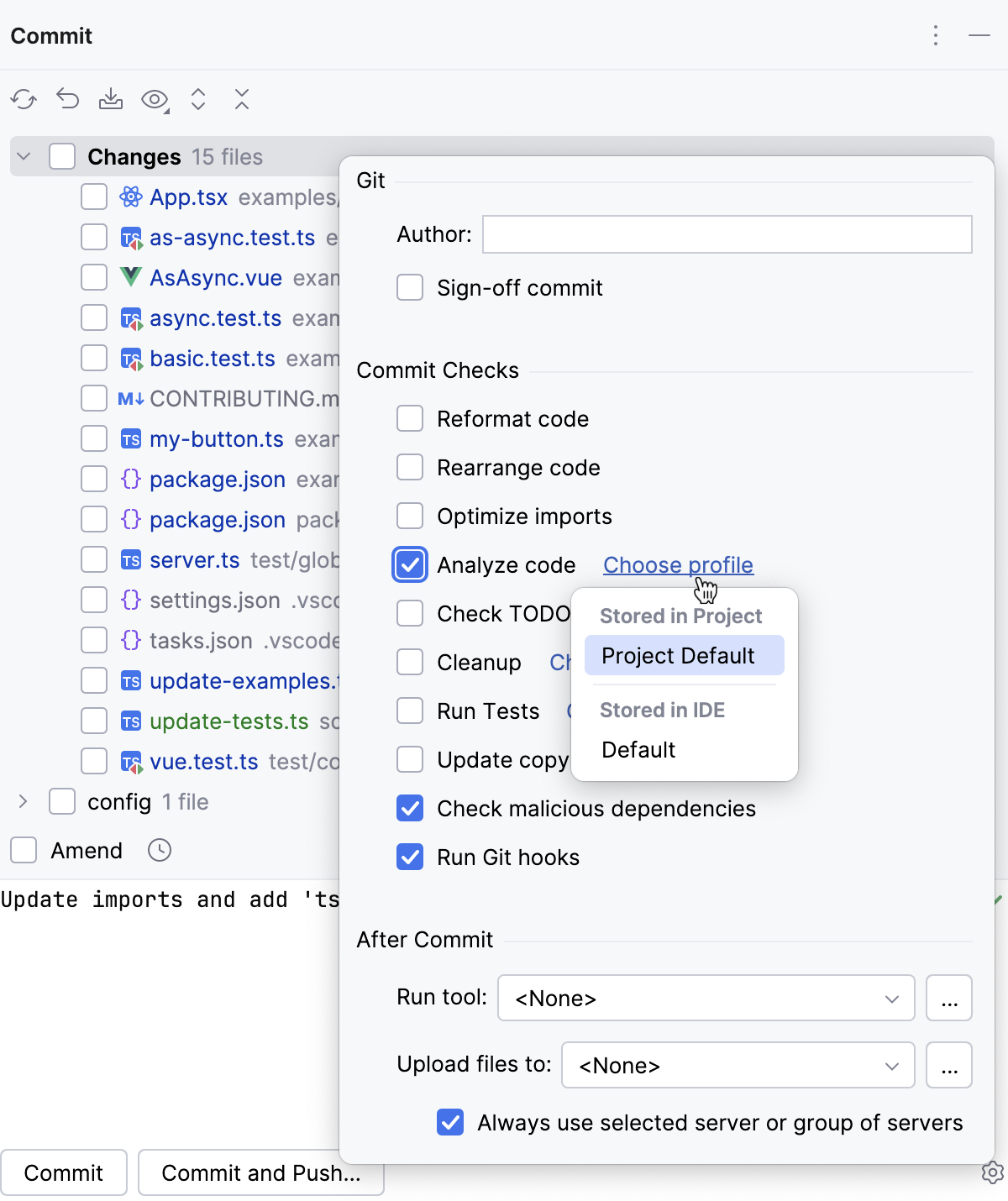The height and width of the screenshot is (1201, 1008).
Task: Expand all groups in the file tree
Action: pos(198,99)
